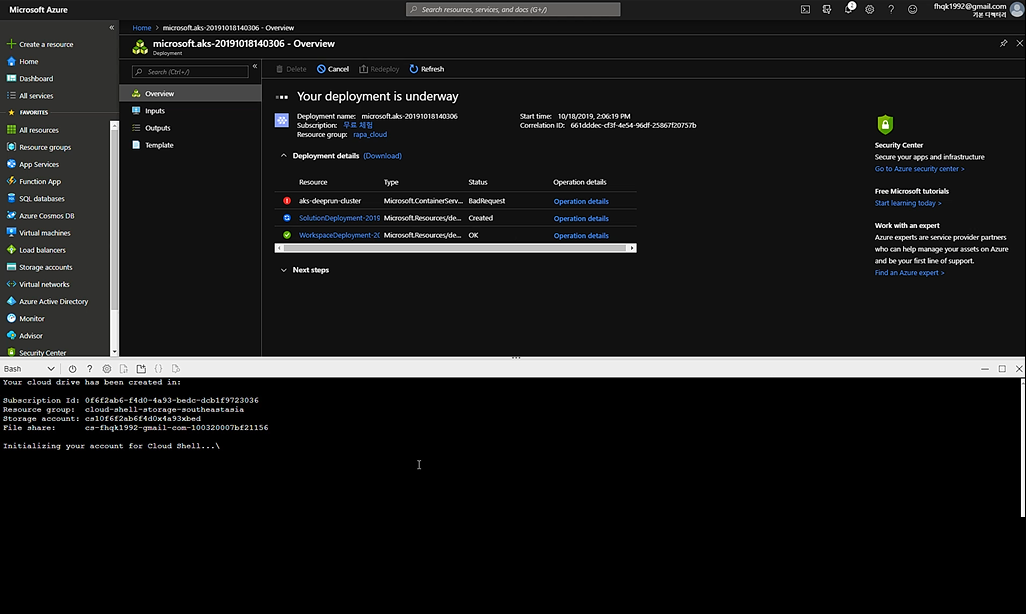The image size is (1026, 614).
Task: Open the Help question mark in top bar
Action: pyautogui.click(x=891, y=9)
